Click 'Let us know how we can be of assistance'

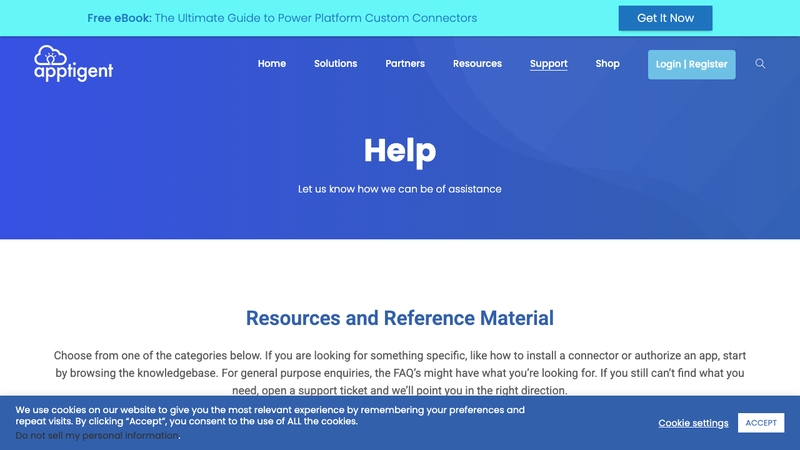click(399, 189)
